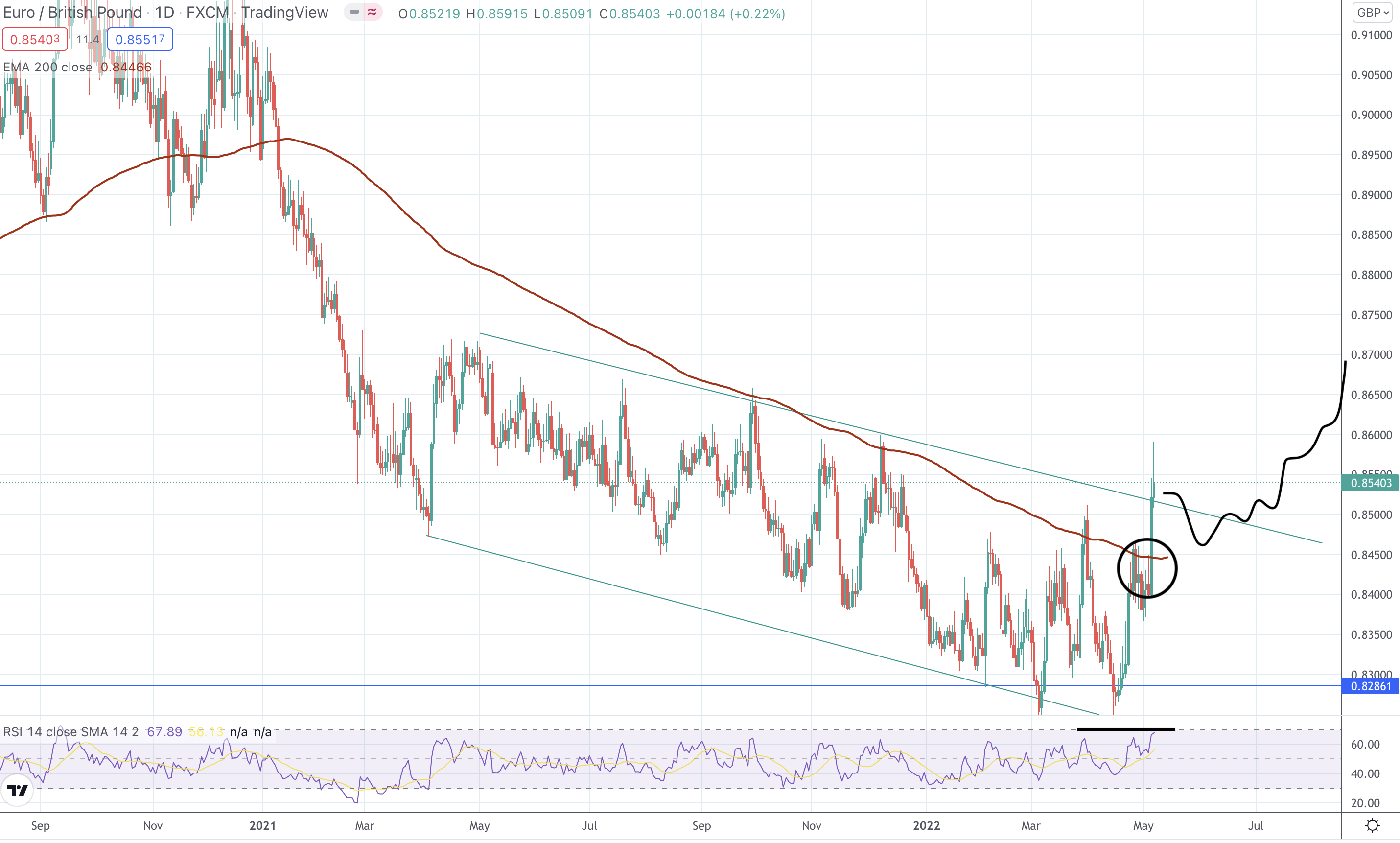Open the GBP currency dropdown
The image size is (1400, 843).
pos(1372,13)
